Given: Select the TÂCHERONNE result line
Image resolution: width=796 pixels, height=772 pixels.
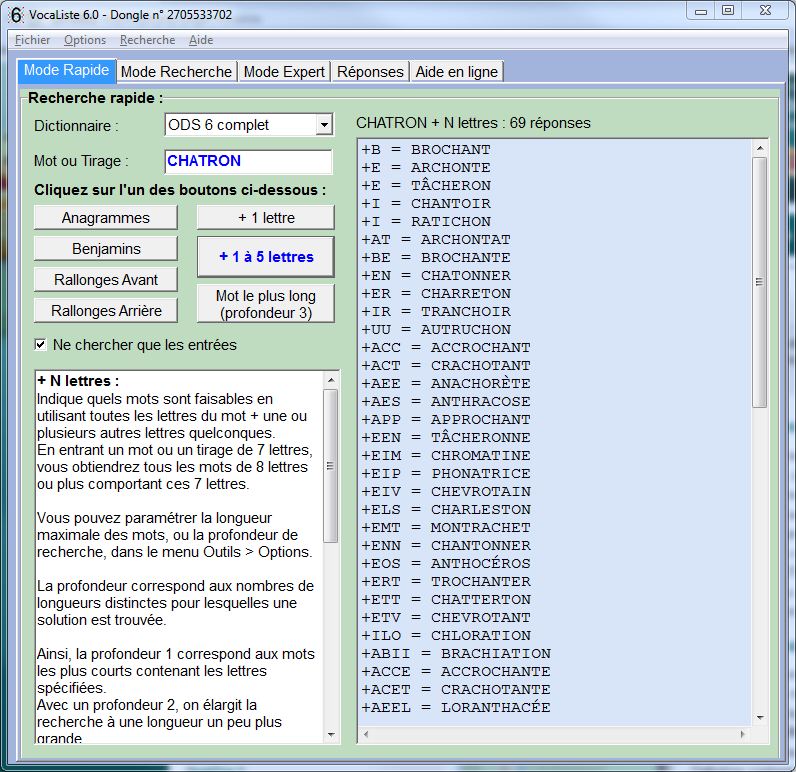Looking at the screenshot, I should click(446, 438).
